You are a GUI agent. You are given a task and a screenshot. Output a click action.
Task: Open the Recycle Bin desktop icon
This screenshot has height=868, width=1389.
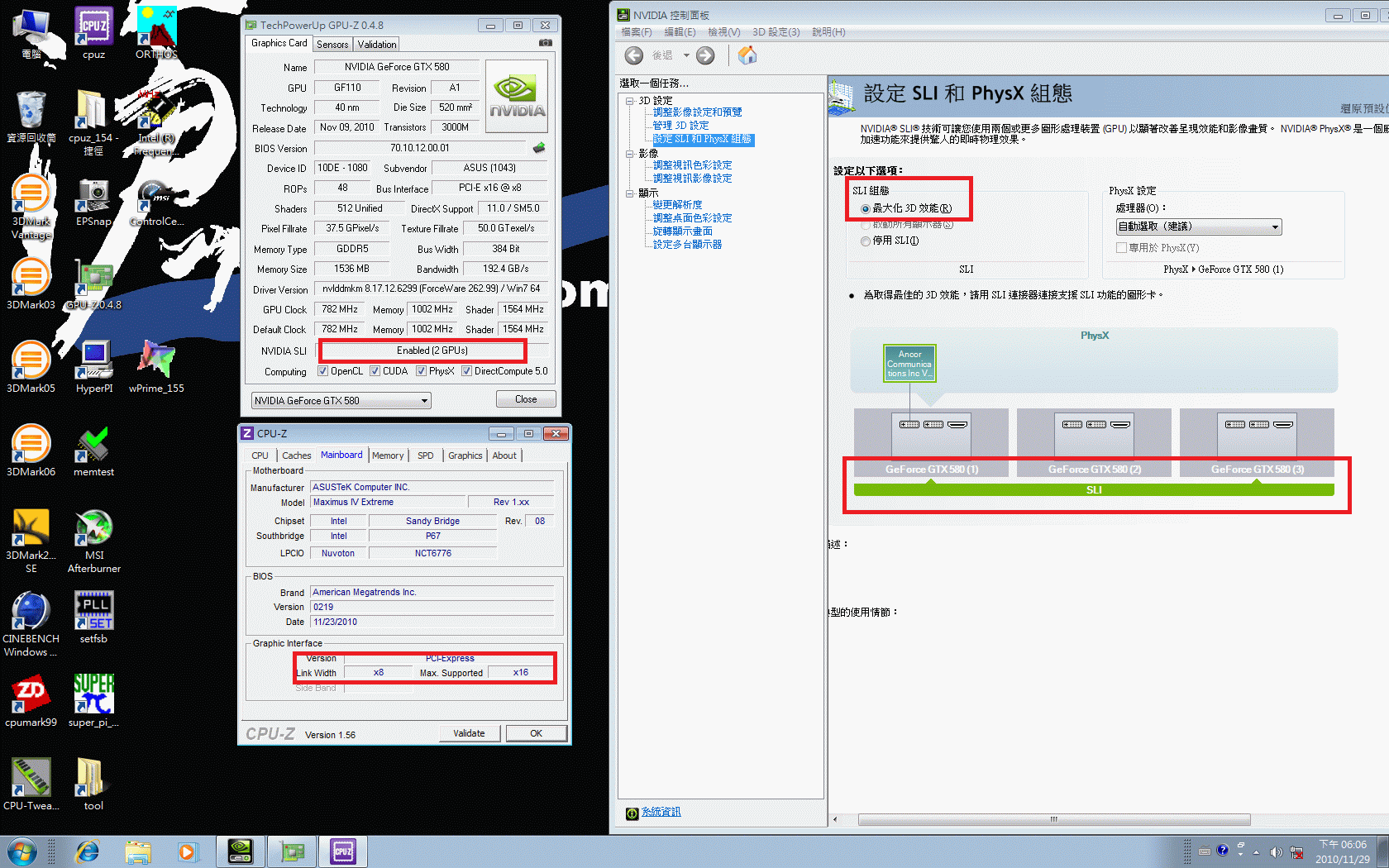31,117
